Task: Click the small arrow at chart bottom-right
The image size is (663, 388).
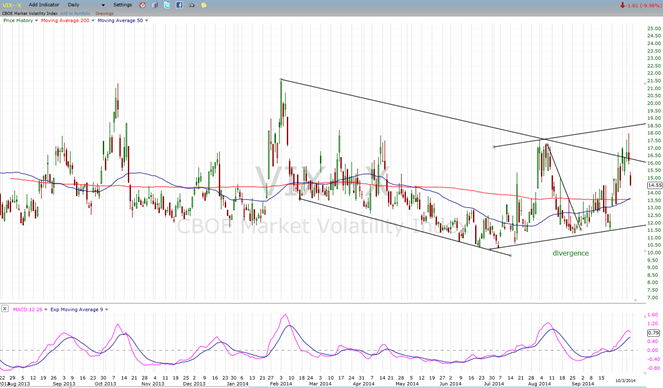Action: tap(636, 300)
